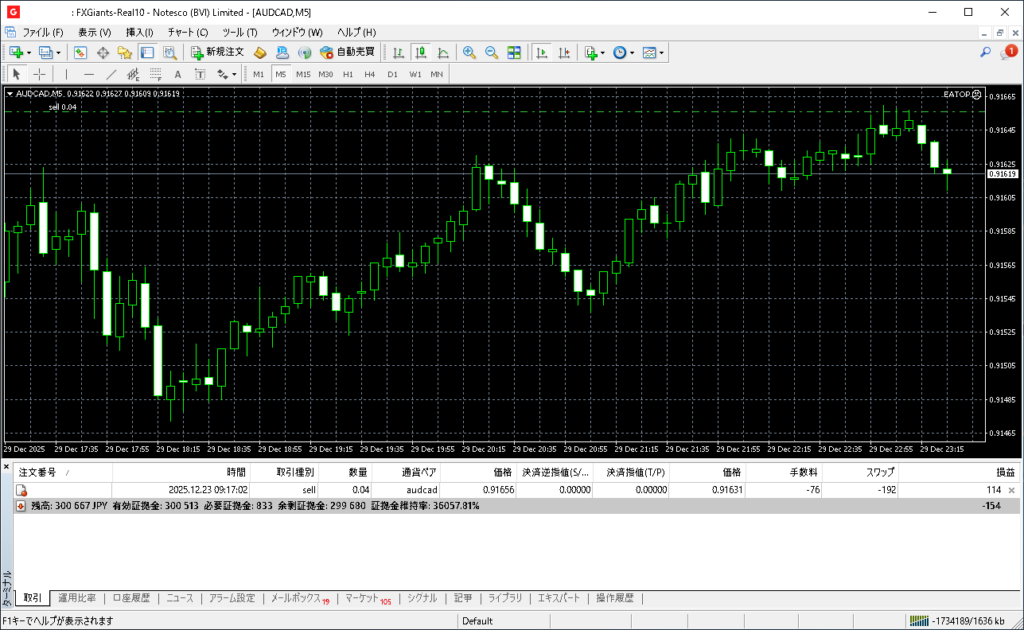Expand the indicators list dropdown

603,52
